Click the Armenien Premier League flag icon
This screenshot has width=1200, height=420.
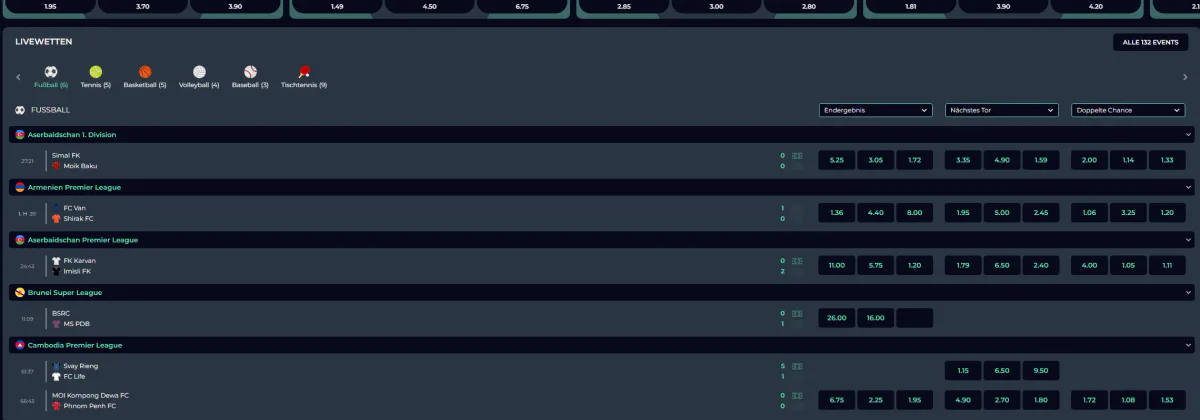click(20, 187)
